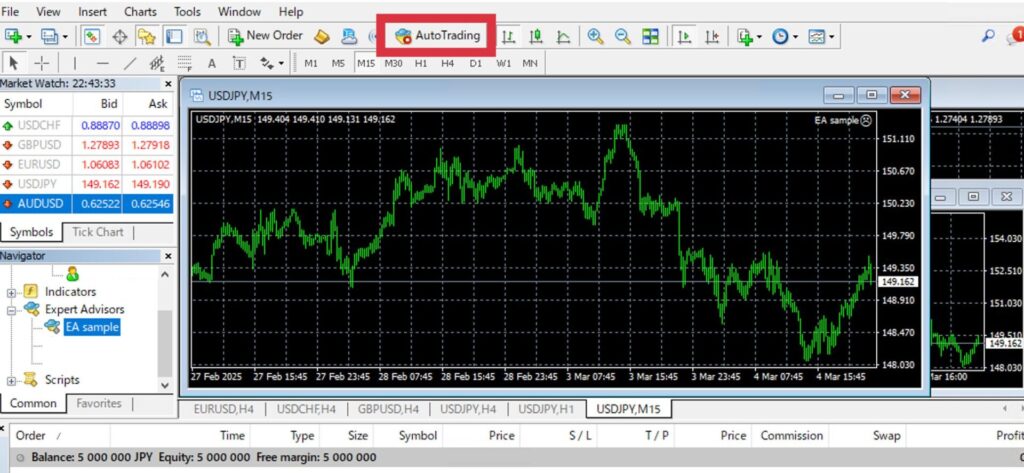
Task: Collapse the Expert Advisors tree node
Action: tap(11, 310)
